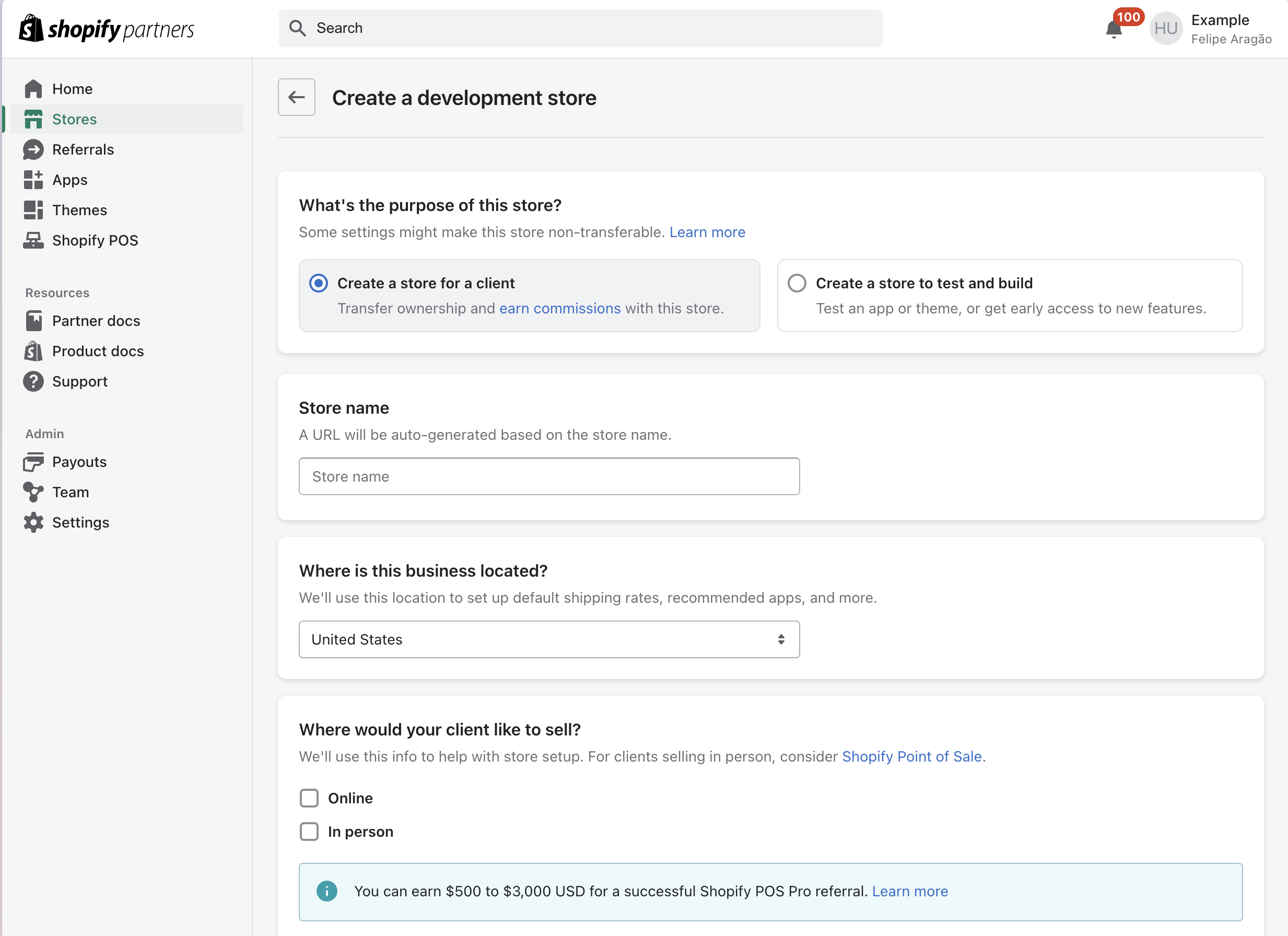The image size is (1288, 936).
Task: Check the Online checkbox
Action: tap(309, 798)
